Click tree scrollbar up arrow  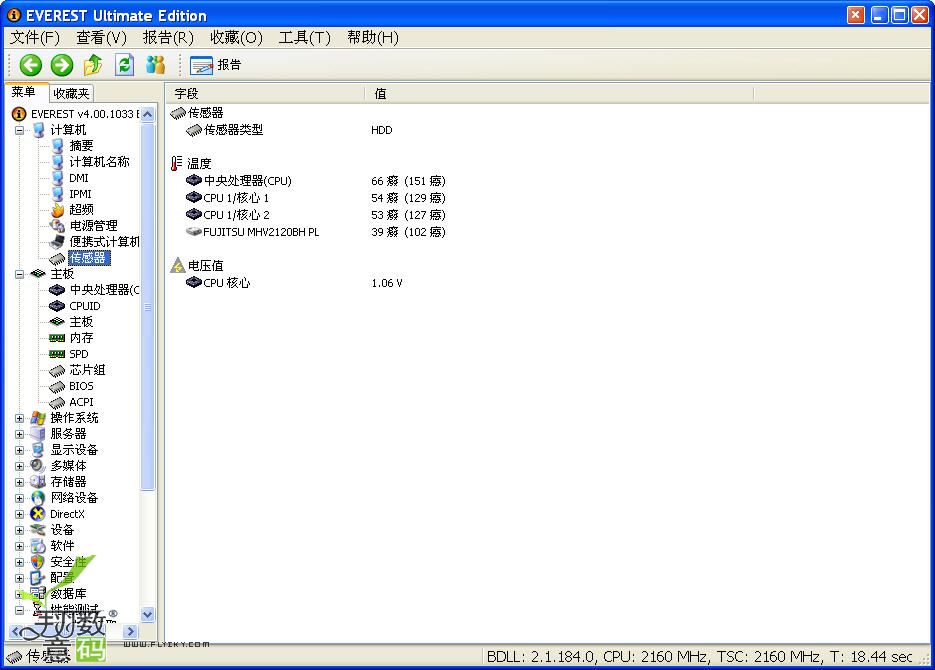coord(148,114)
